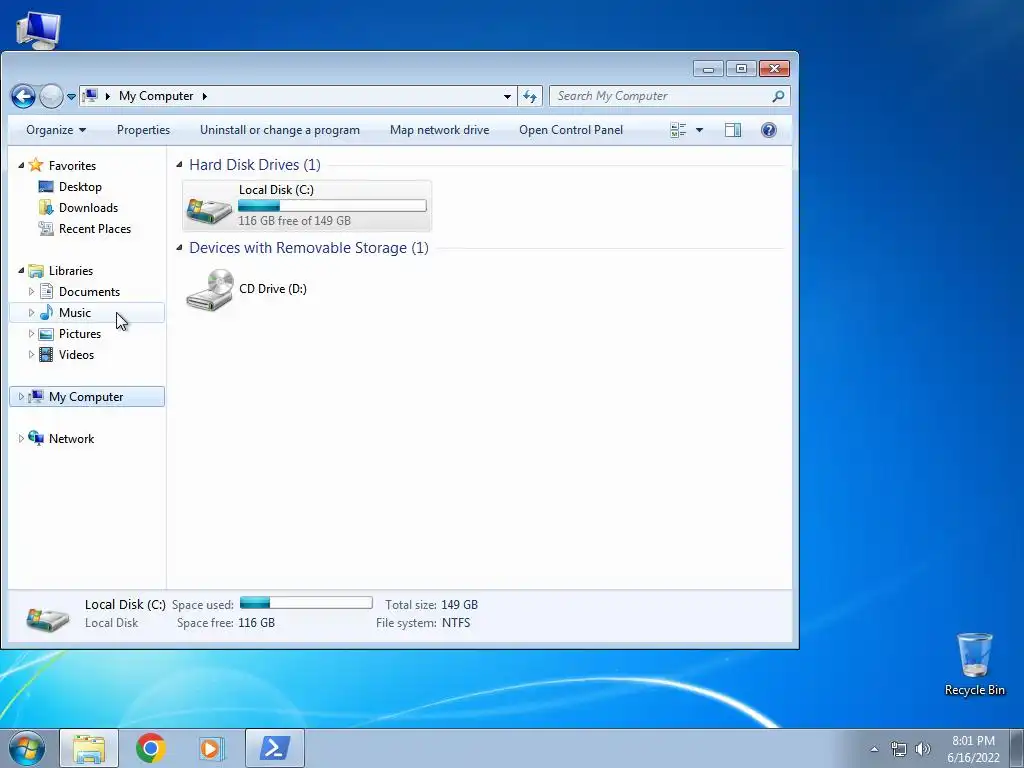1024x768 pixels.
Task: Click the blue Help question mark icon
Action: coord(769,130)
